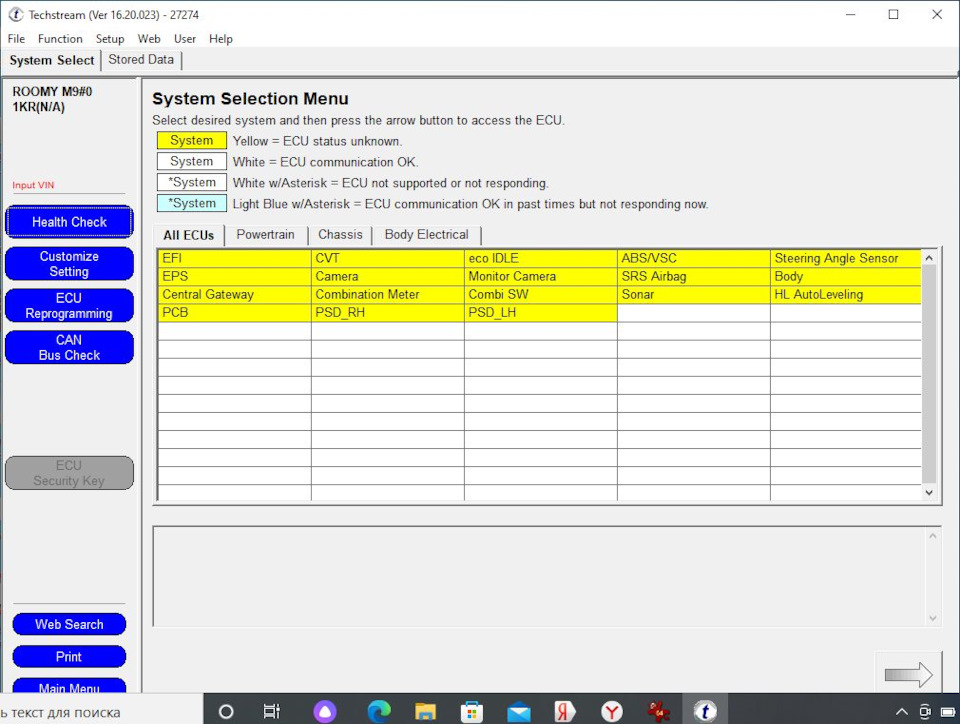
Task: Open File Explorer from taskbar
Action: point(425,711)
